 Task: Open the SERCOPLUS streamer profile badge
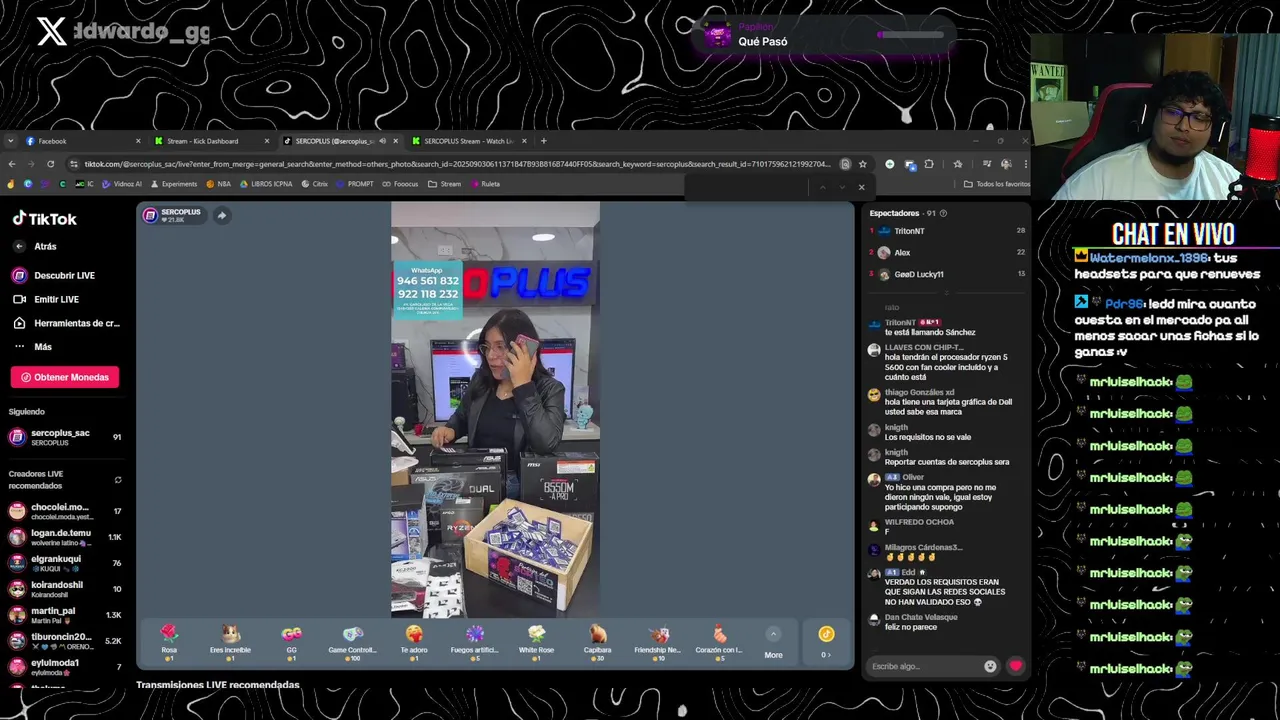coord(172,215)
